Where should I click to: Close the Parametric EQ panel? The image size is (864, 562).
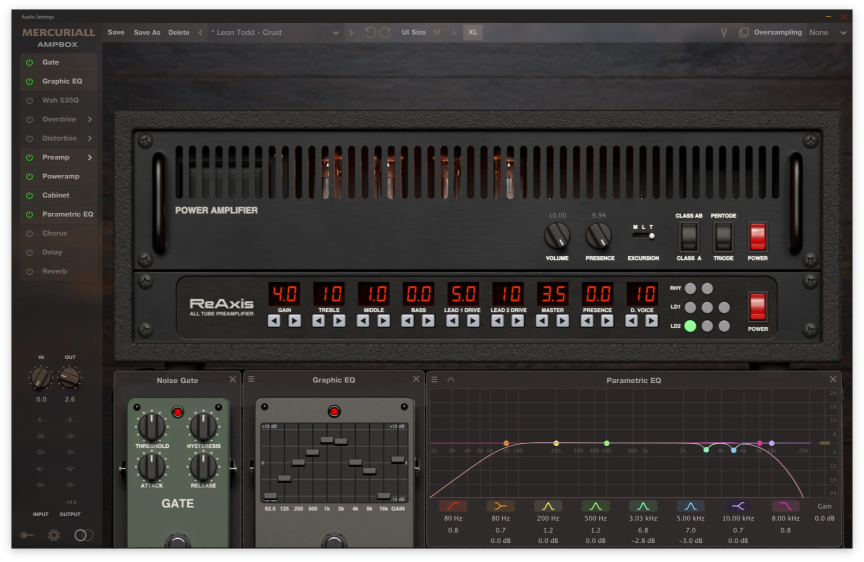(833, 380)
